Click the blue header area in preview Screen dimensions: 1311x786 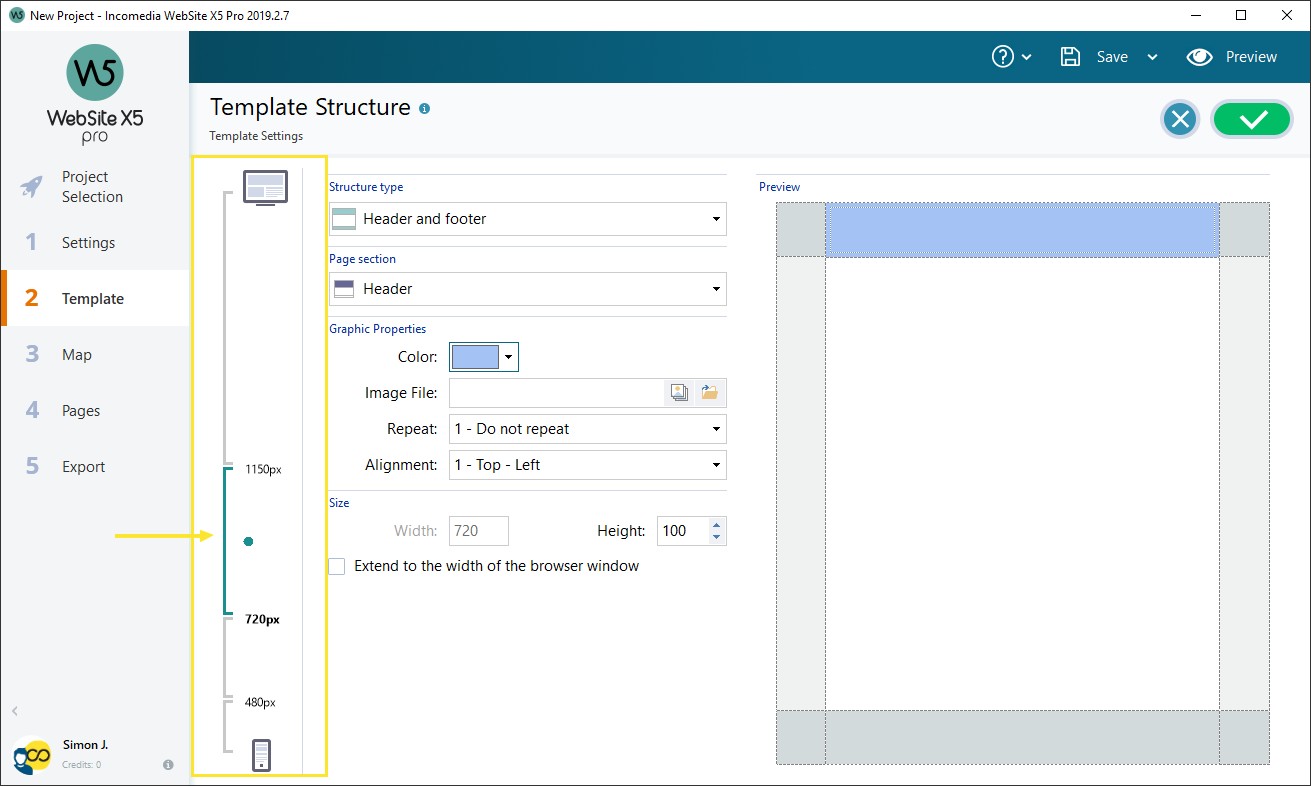pos(1022,229)
